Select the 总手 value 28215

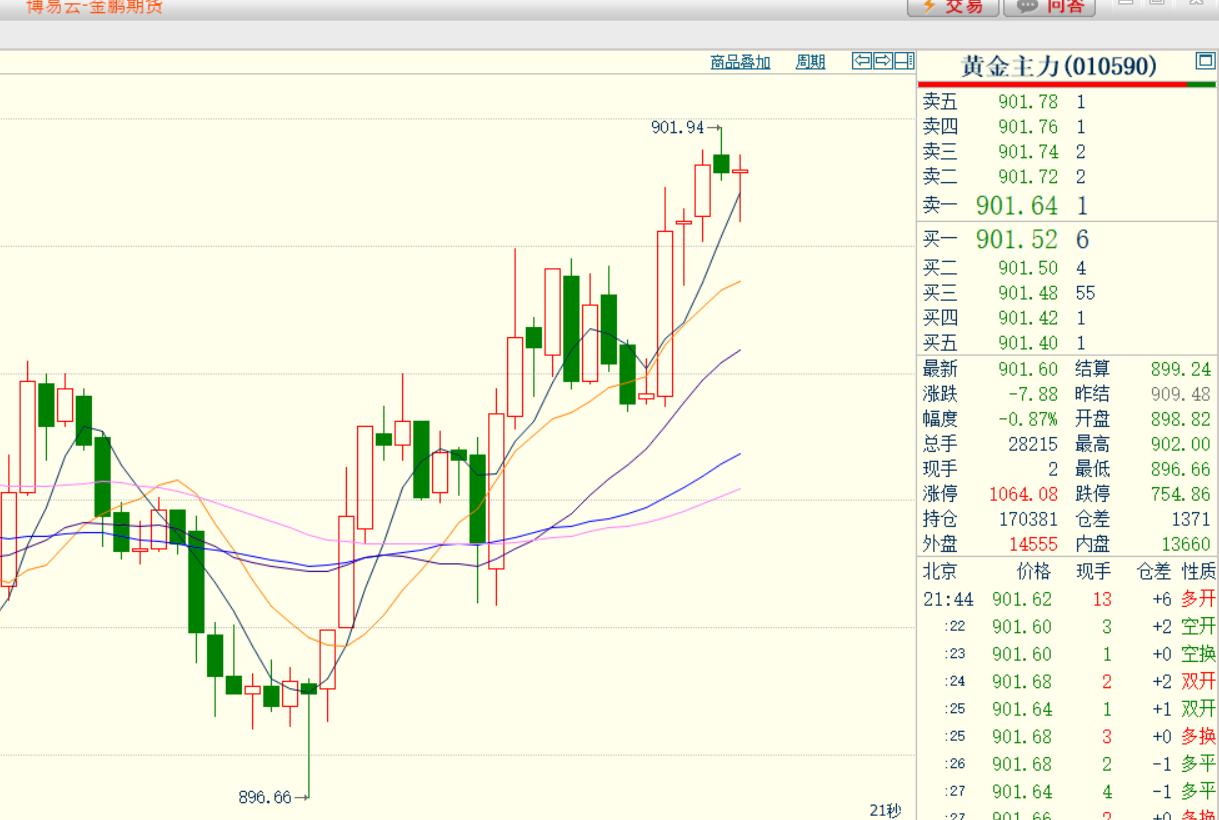1032,444
